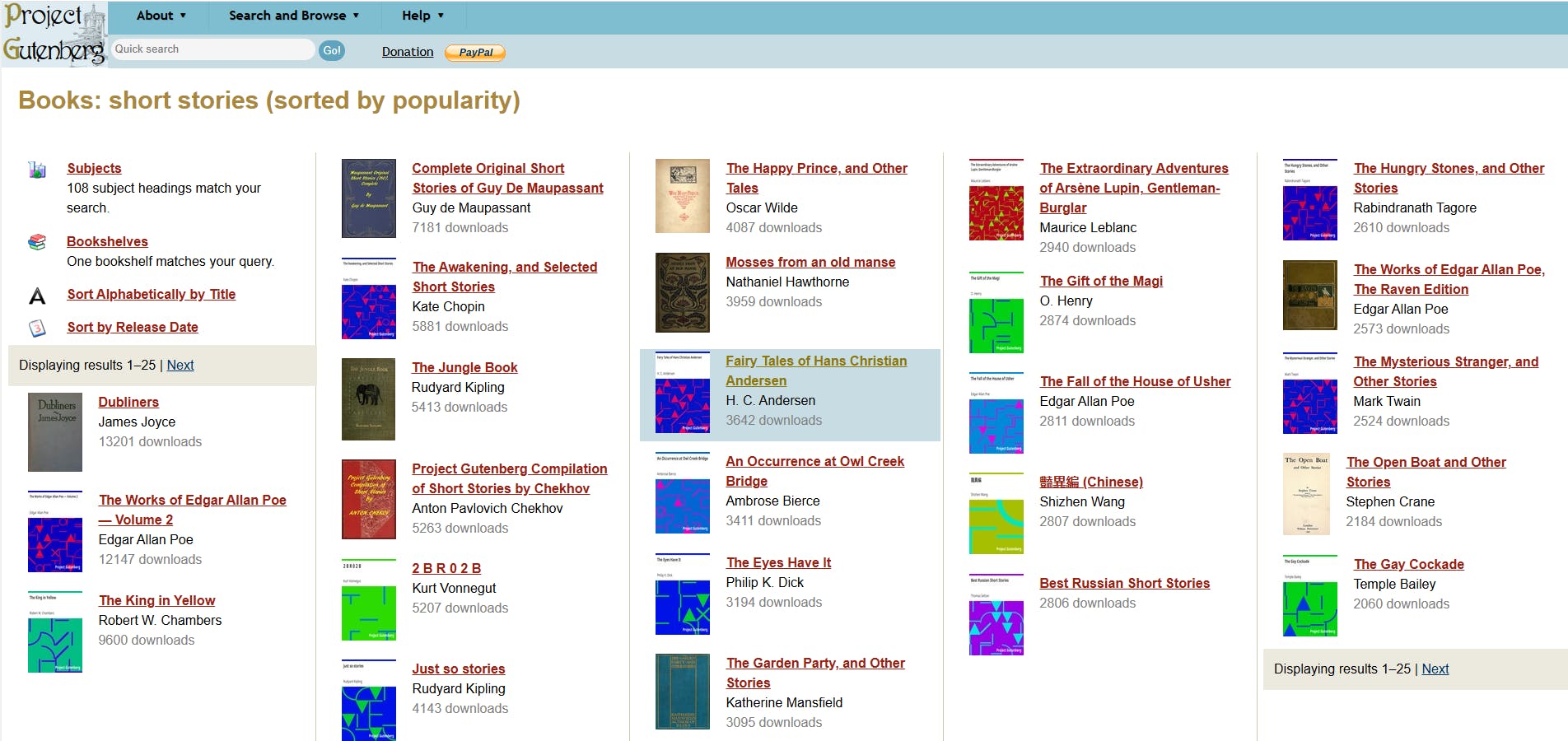The height and width of the screenshot is (741, 1568).
Task: Open The King in Yellow link
Action: [x=157, y=600]
